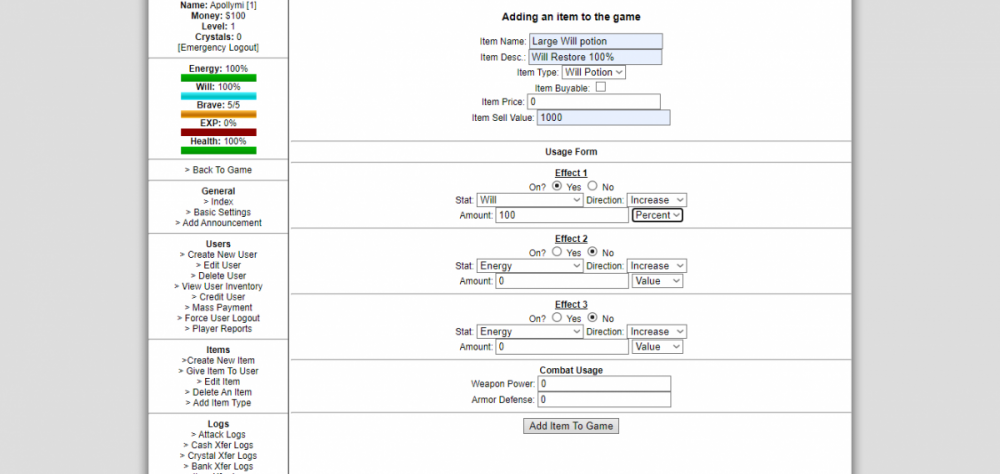1000x474 pixels.
Task: Click the green Energy progress bar
Action: (218, 77)
